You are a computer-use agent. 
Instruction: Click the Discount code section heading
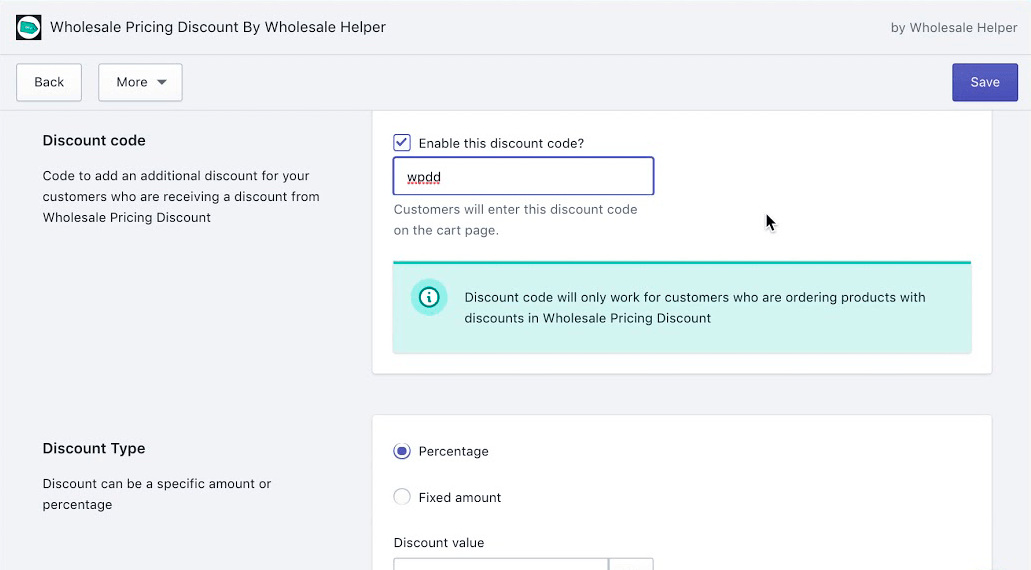coord(94,141)
